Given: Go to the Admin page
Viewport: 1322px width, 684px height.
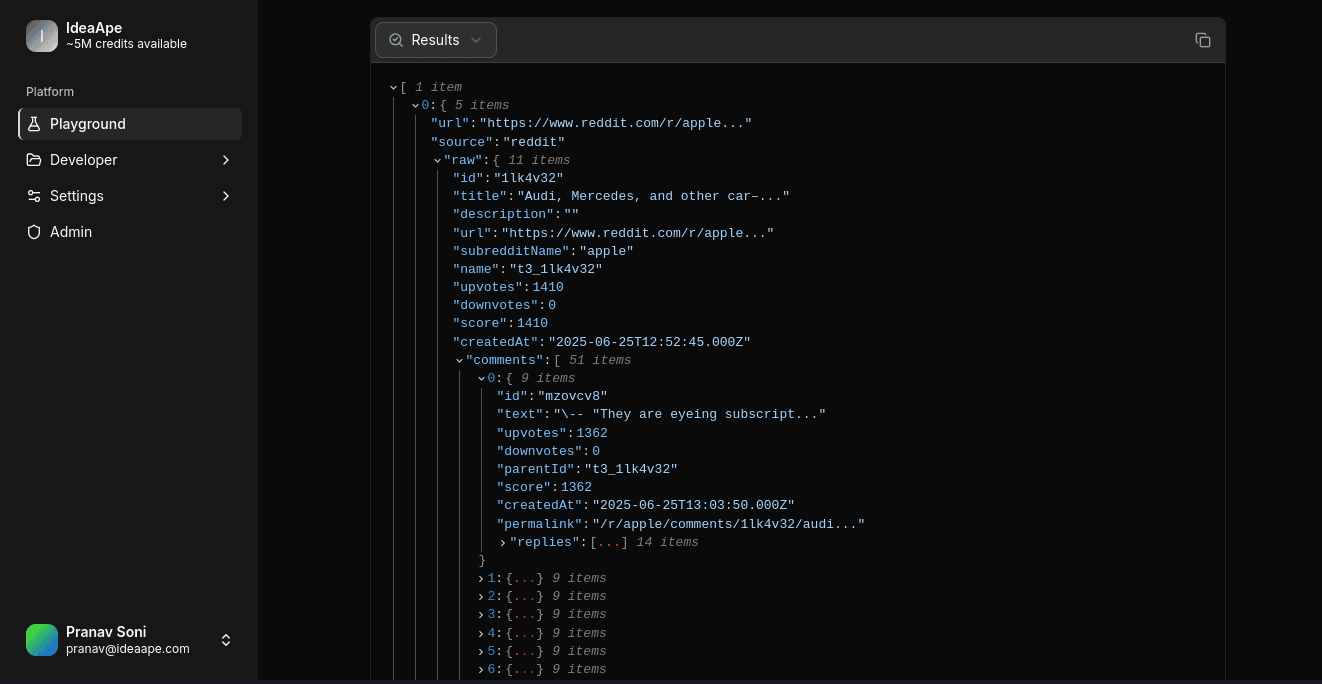Looking at the screenshot, I should click(71, 232).
